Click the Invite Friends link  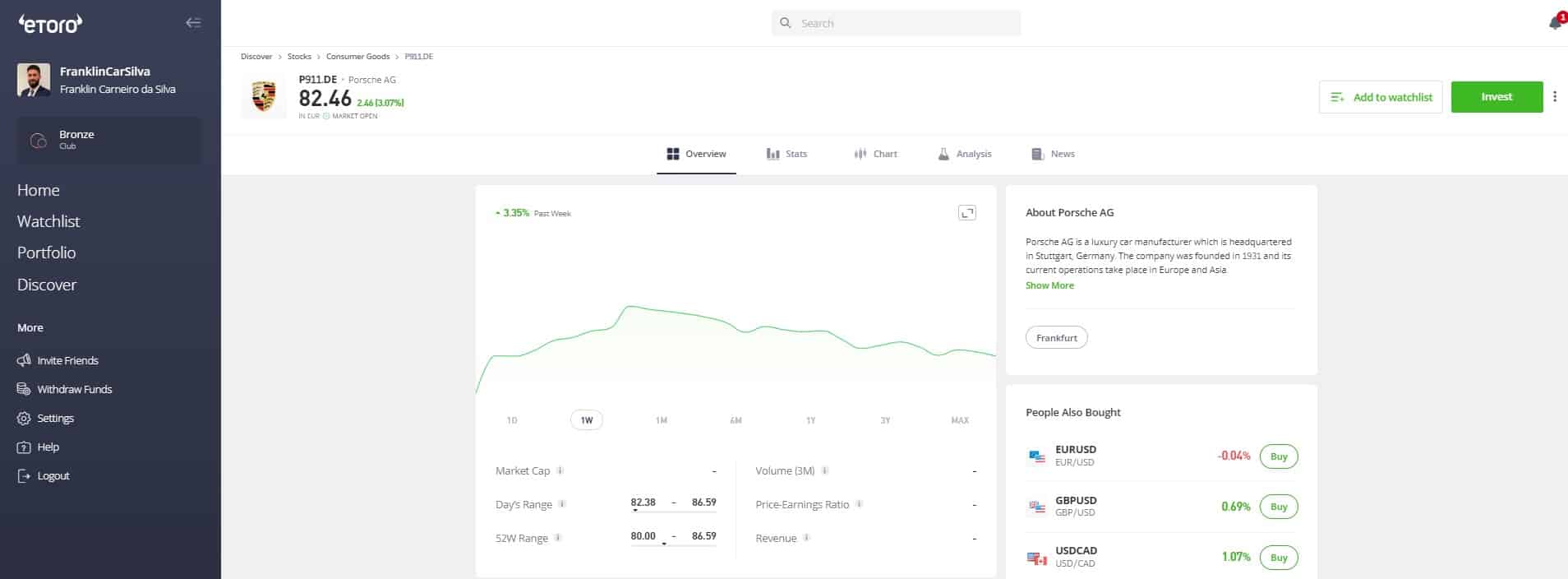coord(67,360)
